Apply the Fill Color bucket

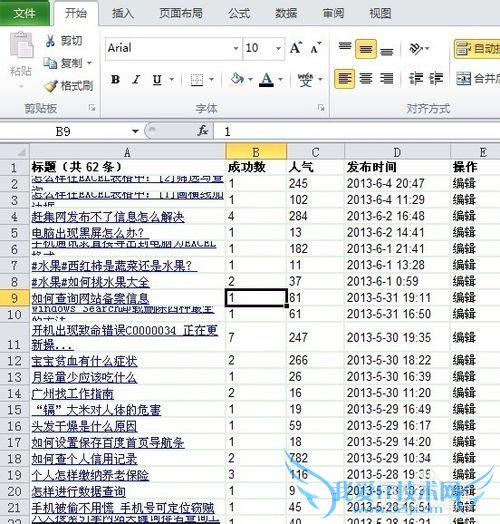point(237,80)
